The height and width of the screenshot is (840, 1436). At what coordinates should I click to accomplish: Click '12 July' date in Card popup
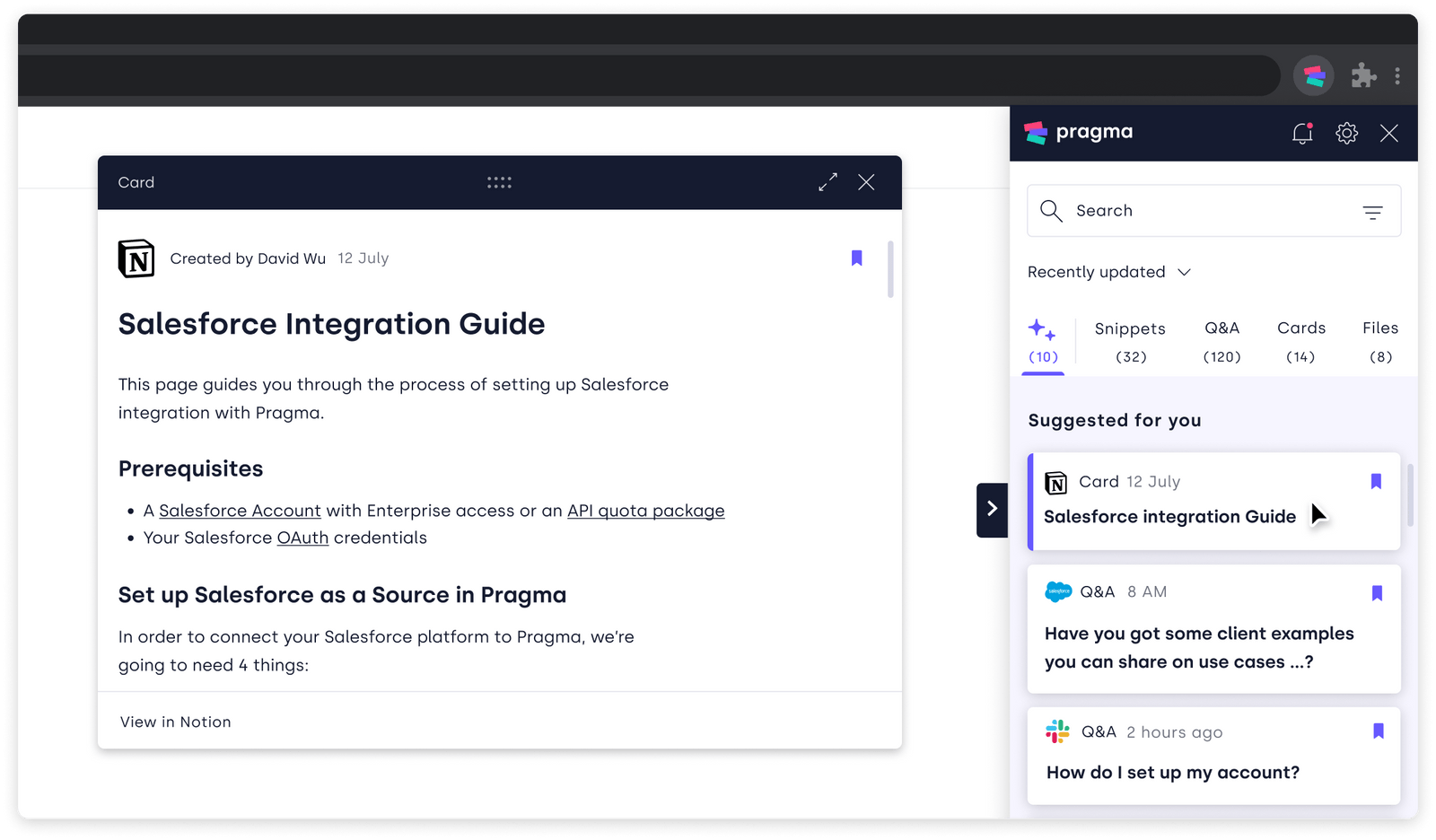pos(363,258)
